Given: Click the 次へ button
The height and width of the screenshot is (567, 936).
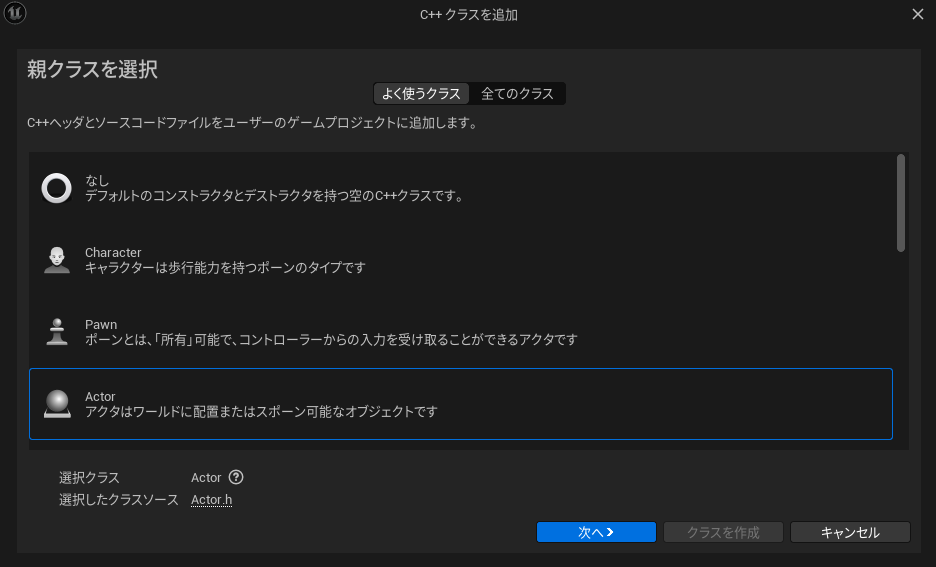Looking at the screenshot, I should (596, 532).
